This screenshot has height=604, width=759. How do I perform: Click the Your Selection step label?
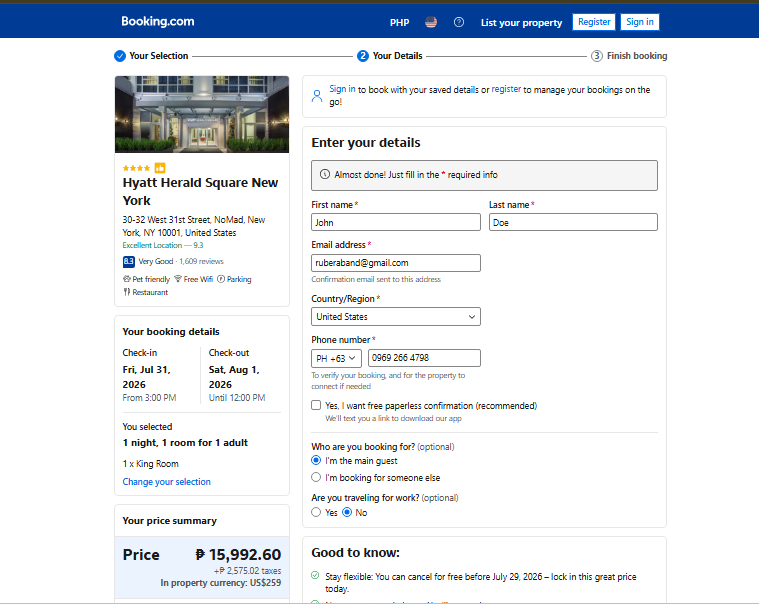159,56
